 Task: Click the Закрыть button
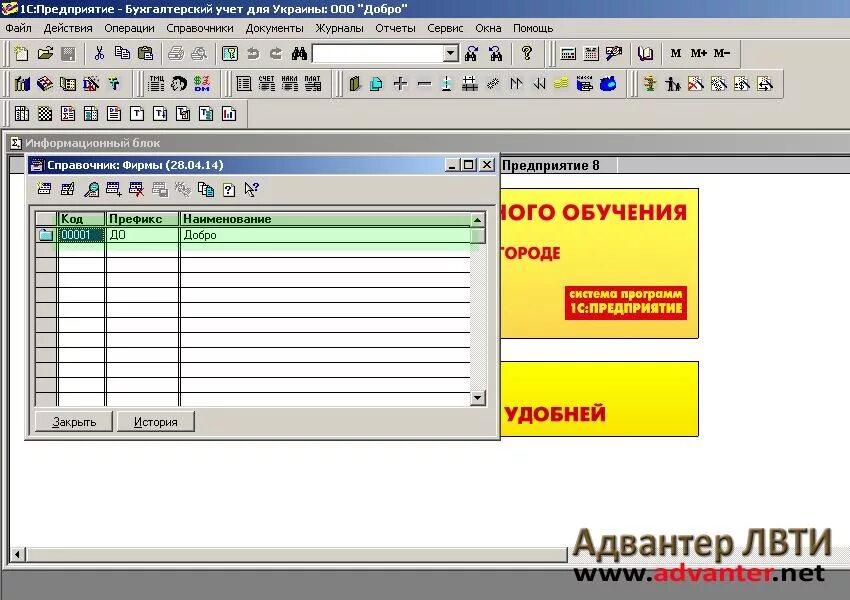tap(74, 422)
